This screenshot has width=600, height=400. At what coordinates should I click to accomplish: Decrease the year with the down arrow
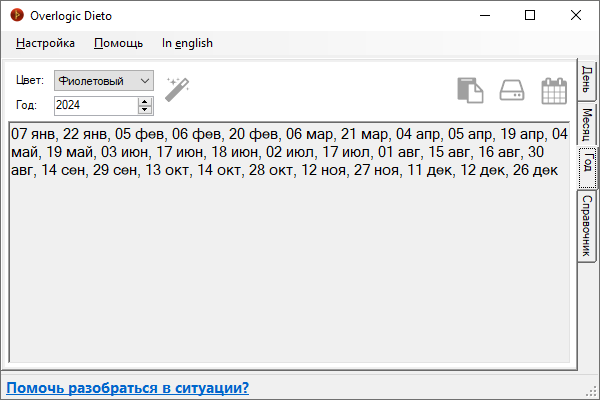[145, 109]
